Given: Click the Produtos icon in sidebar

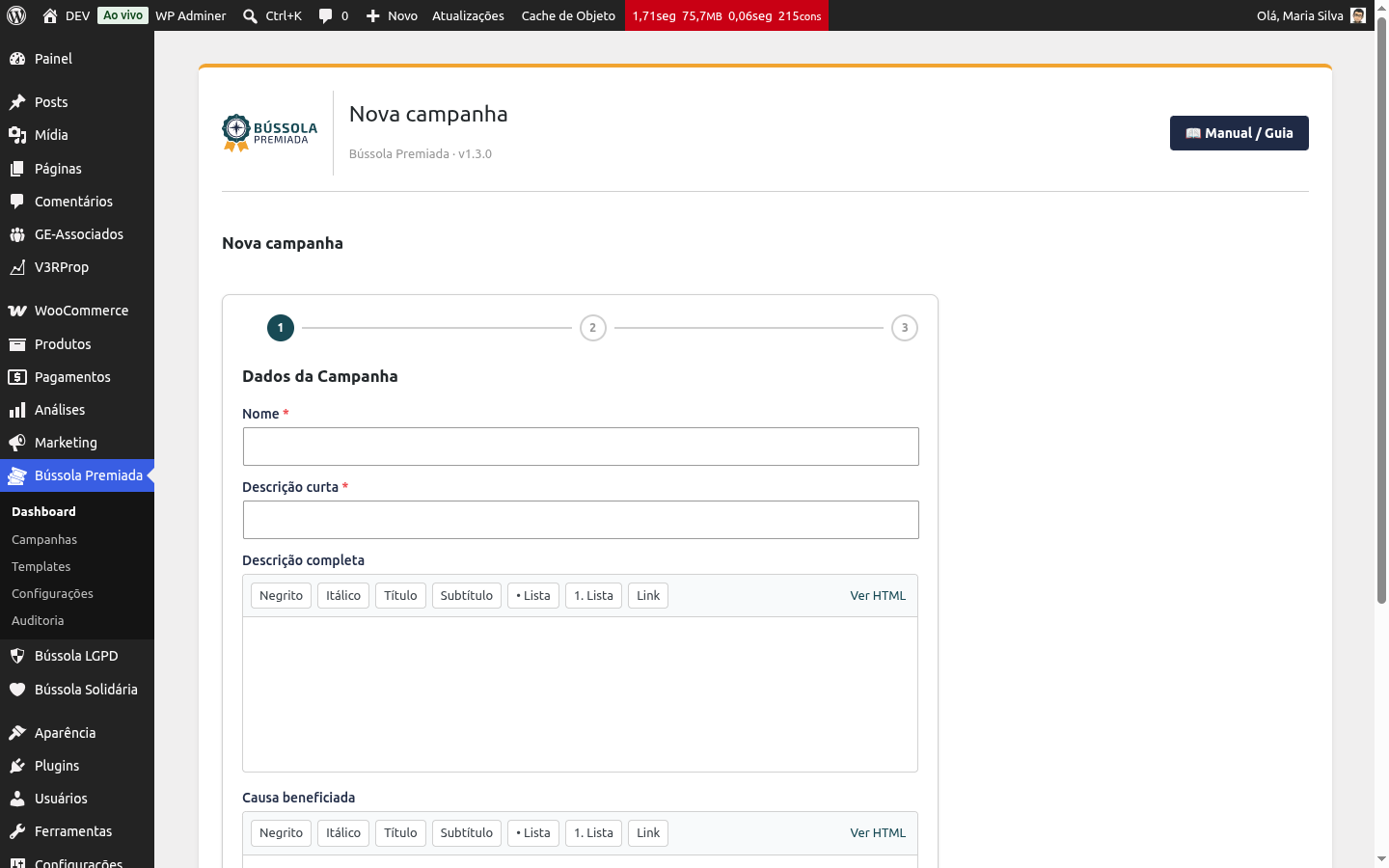Looking at the screenshot, I should pos(17,344).
